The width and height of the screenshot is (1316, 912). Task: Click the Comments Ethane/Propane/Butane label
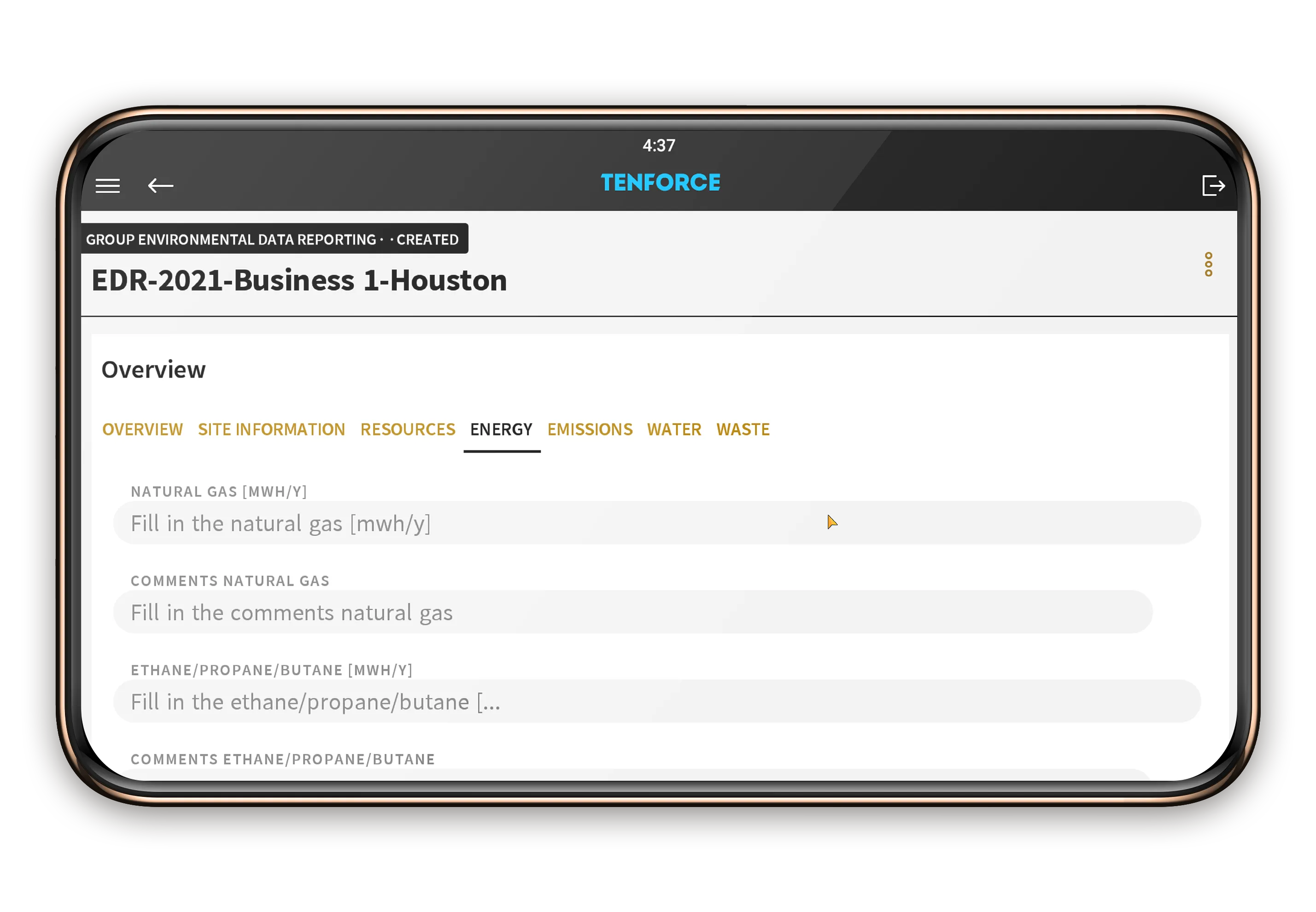[x=282, y=759]
